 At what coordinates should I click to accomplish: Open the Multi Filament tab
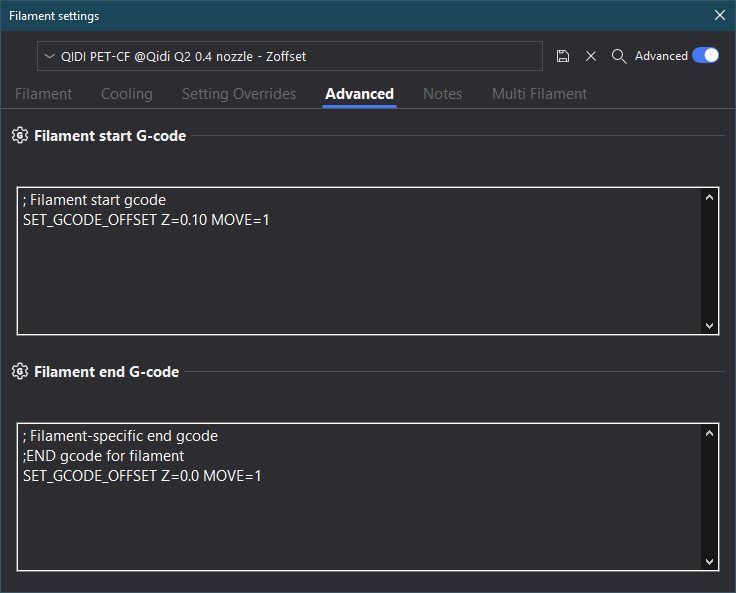point(539,94)
